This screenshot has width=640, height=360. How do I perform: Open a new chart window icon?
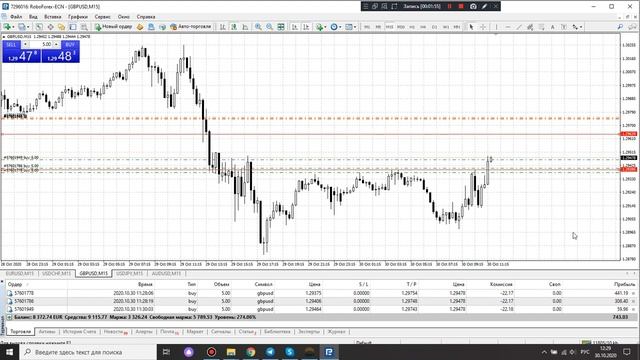[7, 27]
